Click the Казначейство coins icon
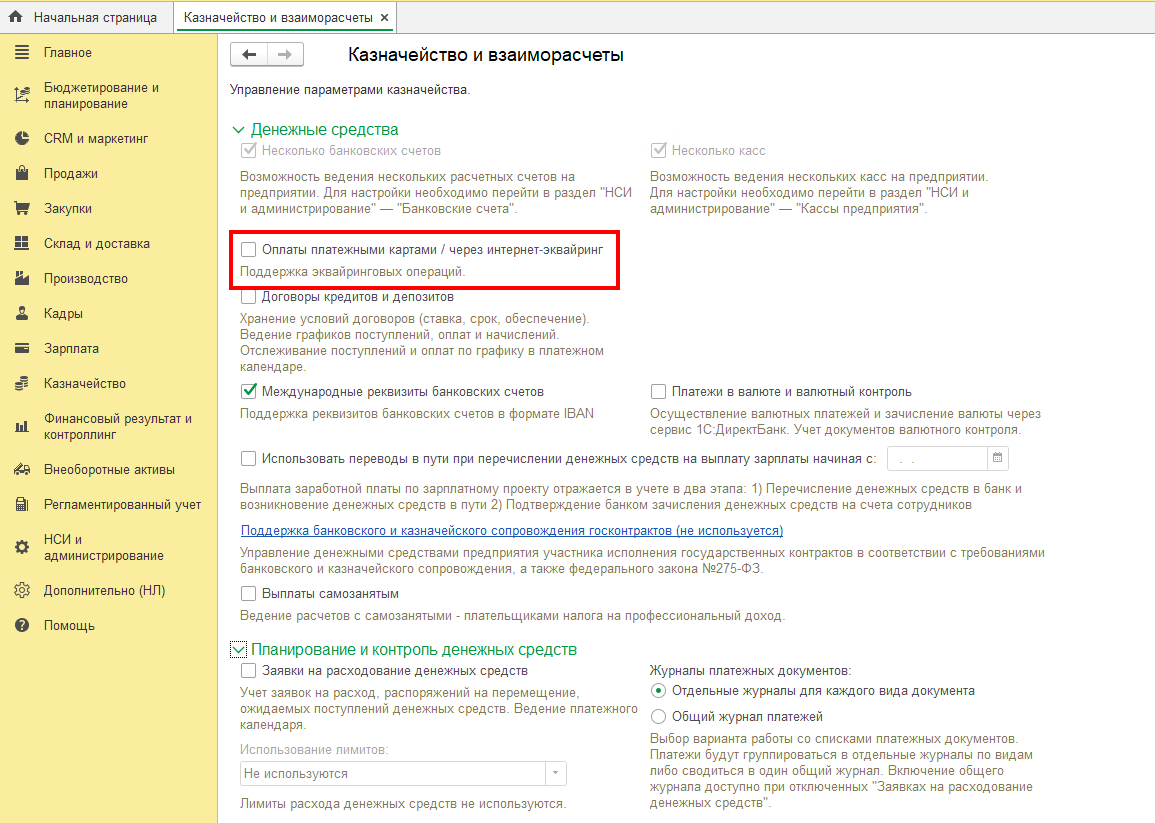 (22, 383)
